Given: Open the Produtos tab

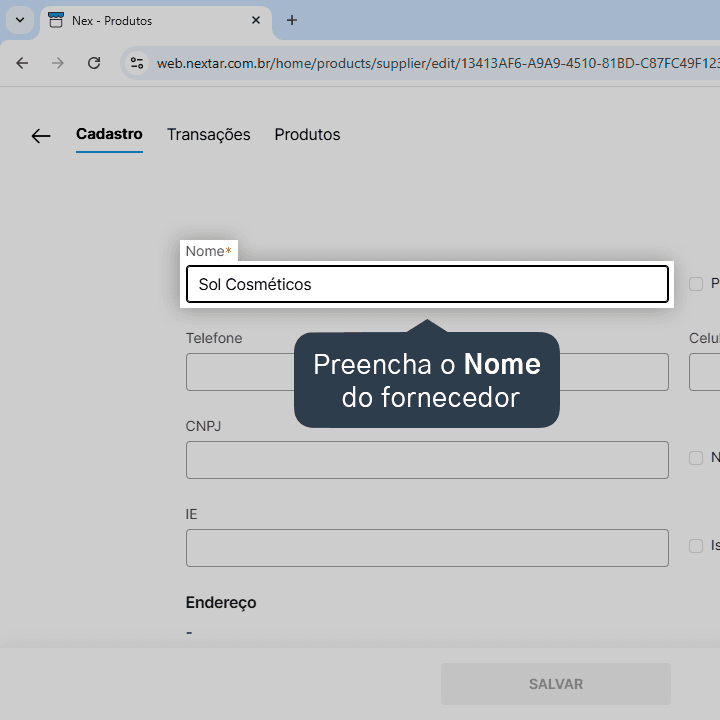Looking at the screenshot, I should 307,135.
